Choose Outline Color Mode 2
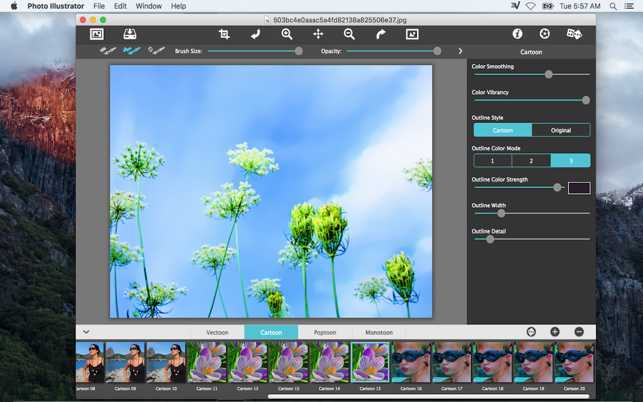 click(x=531, y=160)
